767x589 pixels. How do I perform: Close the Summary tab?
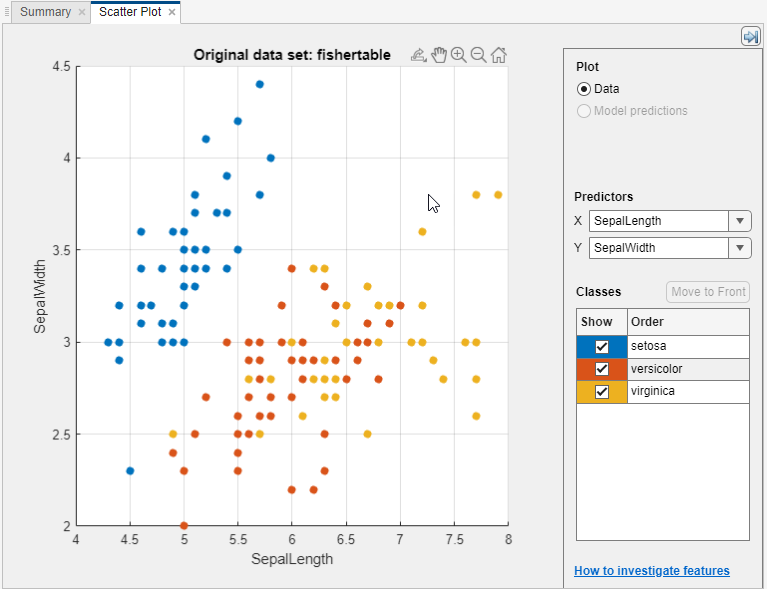(x=82, y=13)
